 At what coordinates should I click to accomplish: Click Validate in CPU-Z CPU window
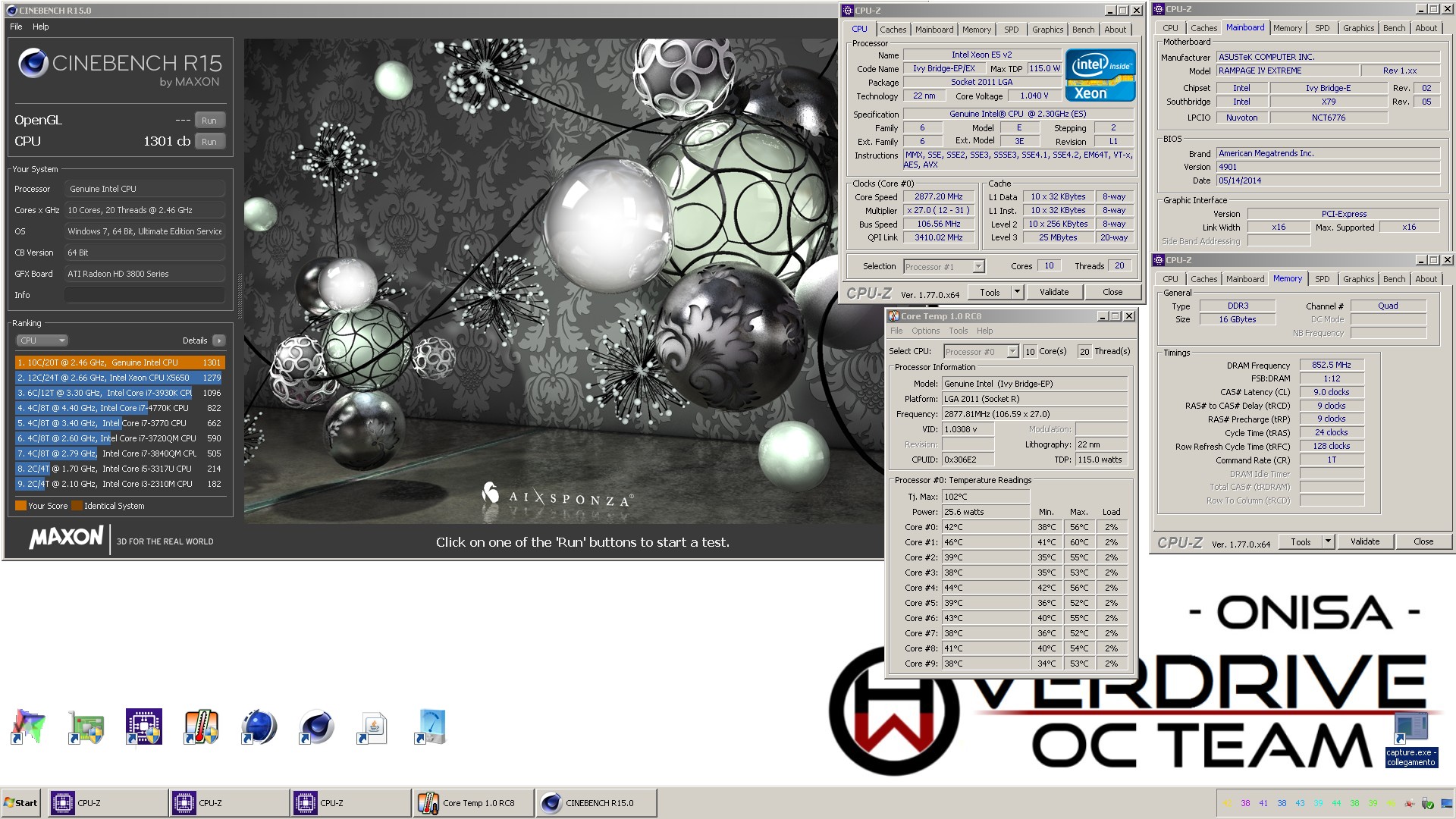point(1053,292)
